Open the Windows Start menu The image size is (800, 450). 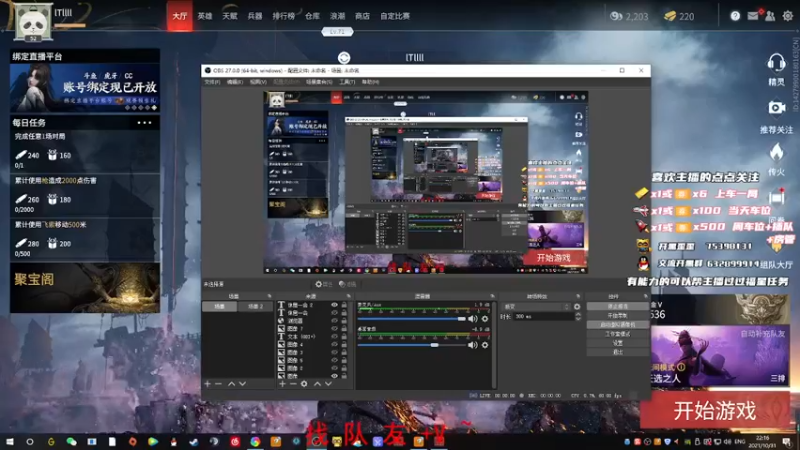(10, 442)
